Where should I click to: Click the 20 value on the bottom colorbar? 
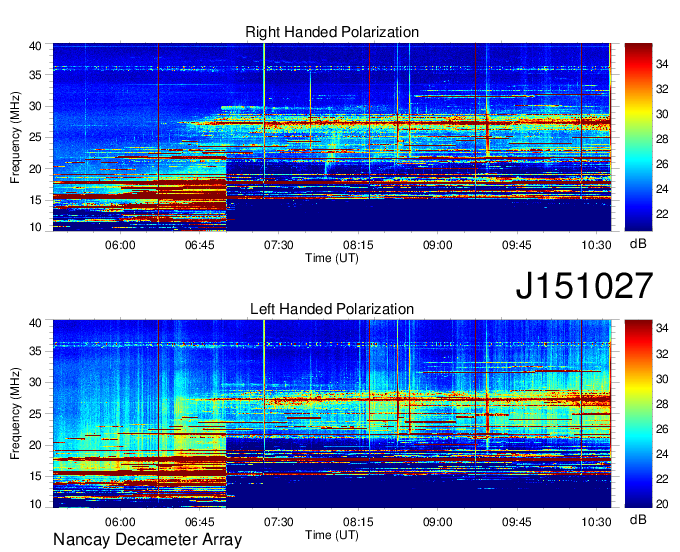pyautogui.click(x=662, y=504)
